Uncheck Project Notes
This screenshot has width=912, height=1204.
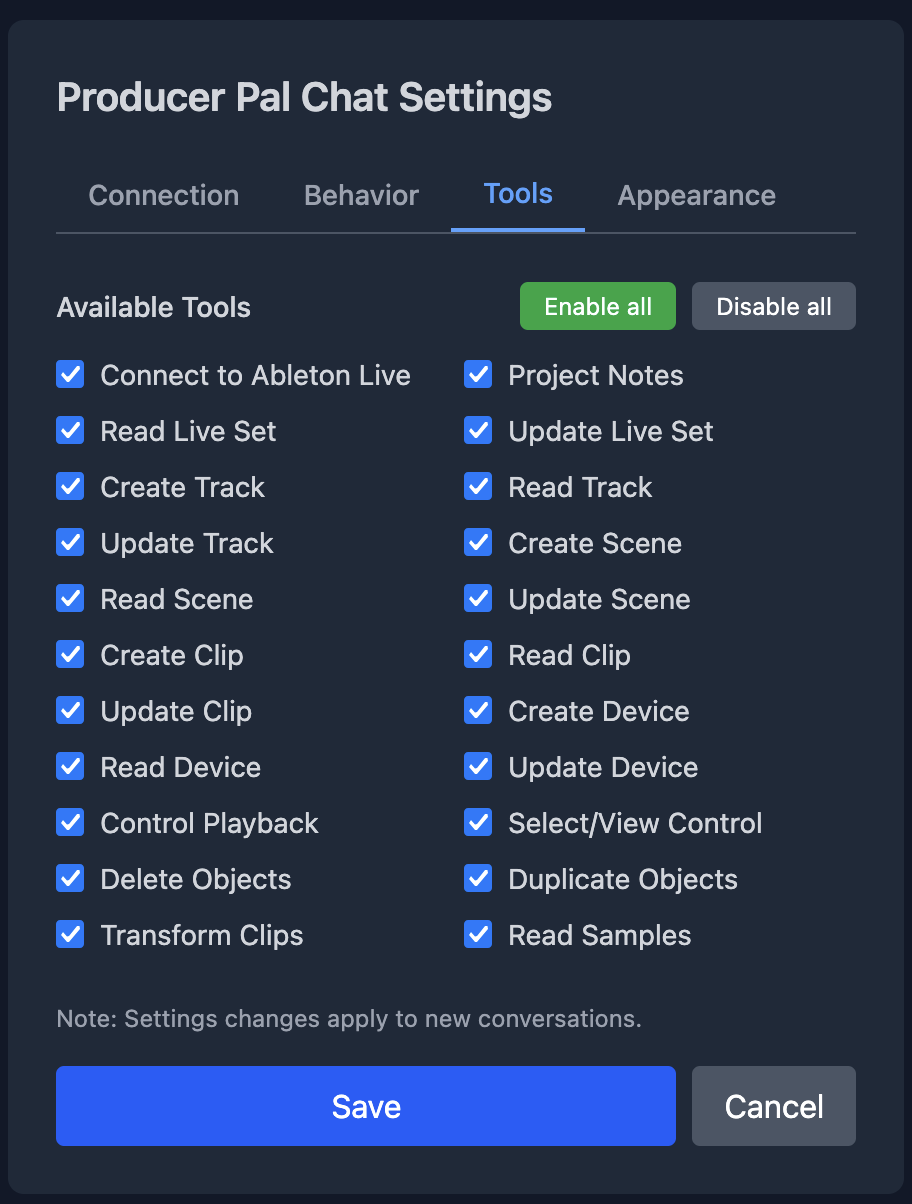point(478,375)
